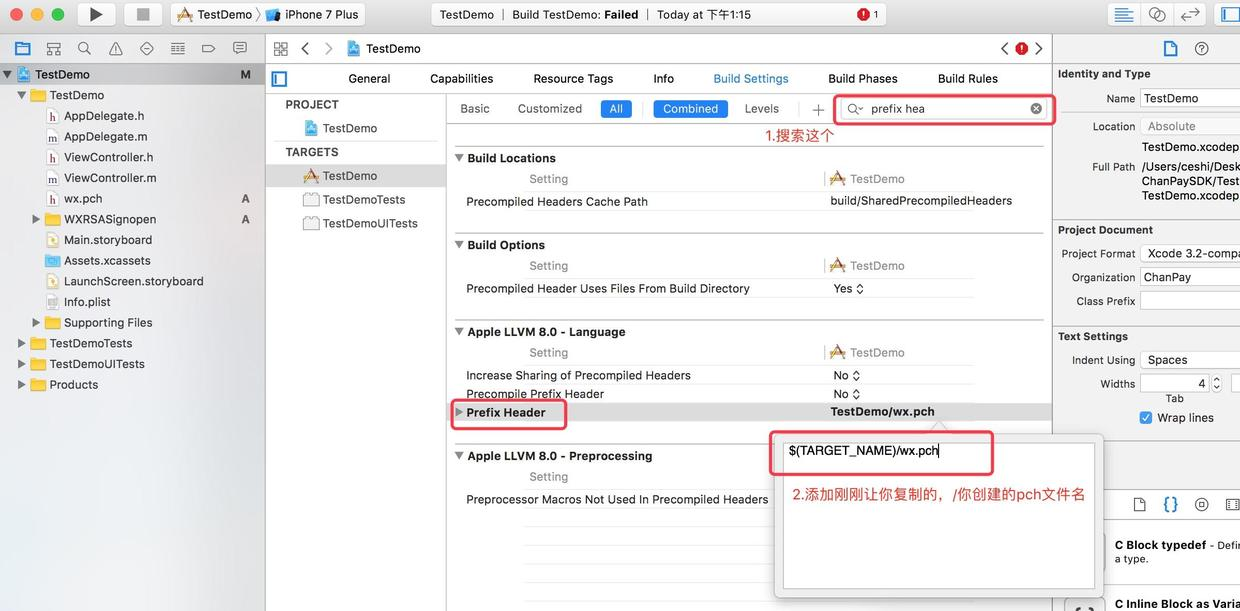The width and height of the screenshot is (1240, 611).
Task: Toggle the project and targets list sidebar
Action: coord(280,79)
